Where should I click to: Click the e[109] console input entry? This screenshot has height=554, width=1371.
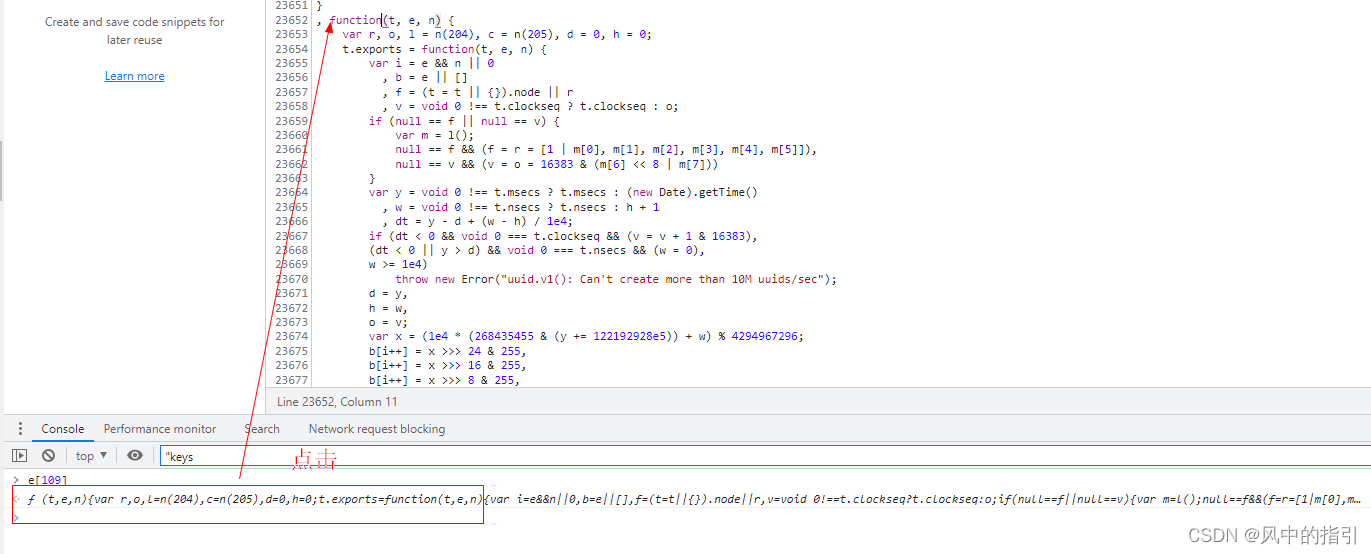click(x=47, y=481)
